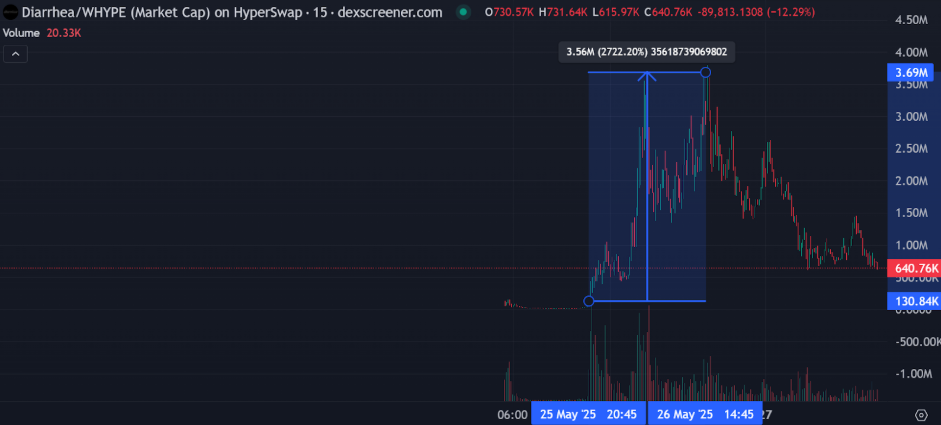Click the measurement tooltip reading 3.56M (2722.20%)

(647, 52)
